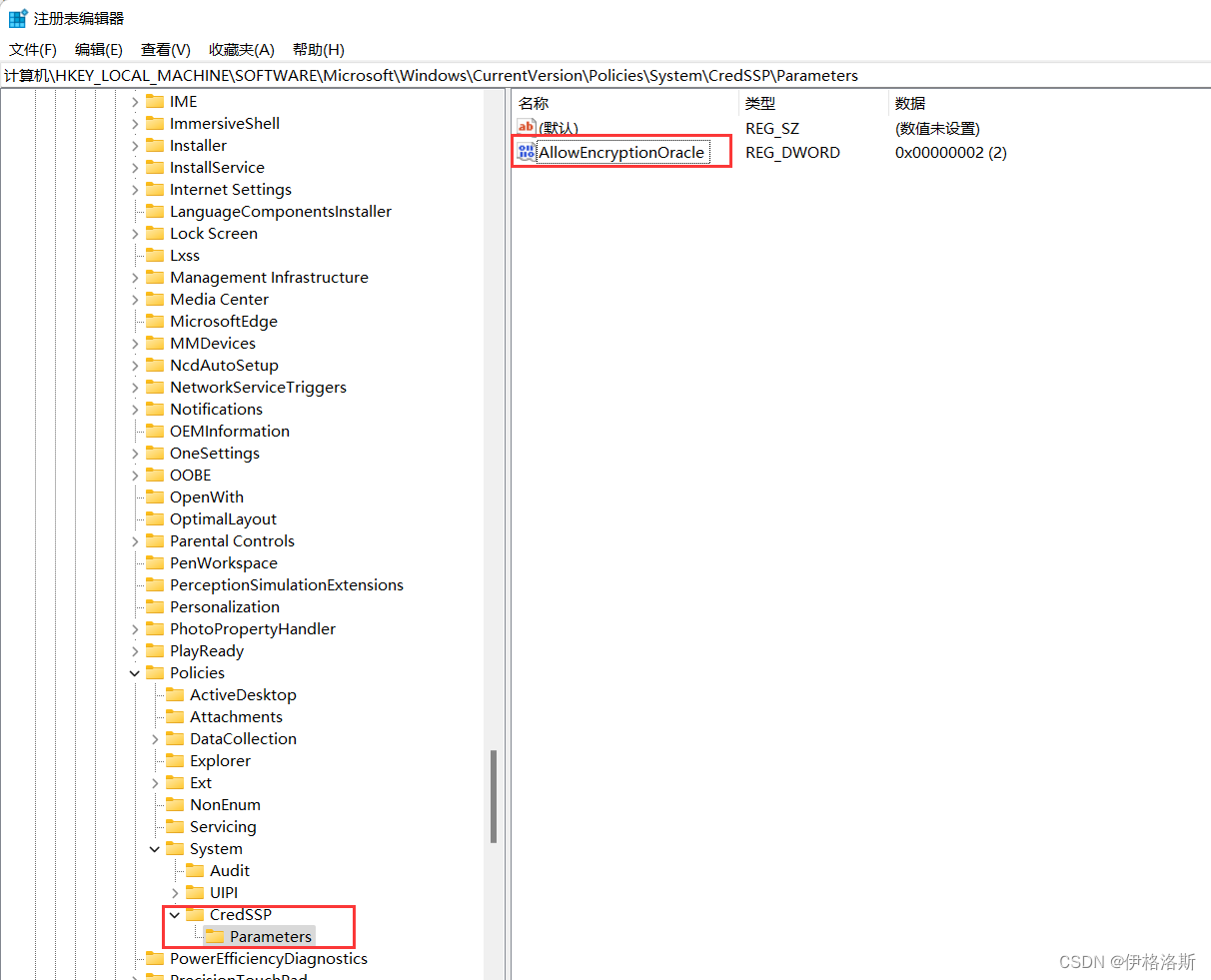Click the 0x00000002 (2) data value
The width and height of the screenshot is (1211, 980).
pyautogui.click(x=951, y=153)
